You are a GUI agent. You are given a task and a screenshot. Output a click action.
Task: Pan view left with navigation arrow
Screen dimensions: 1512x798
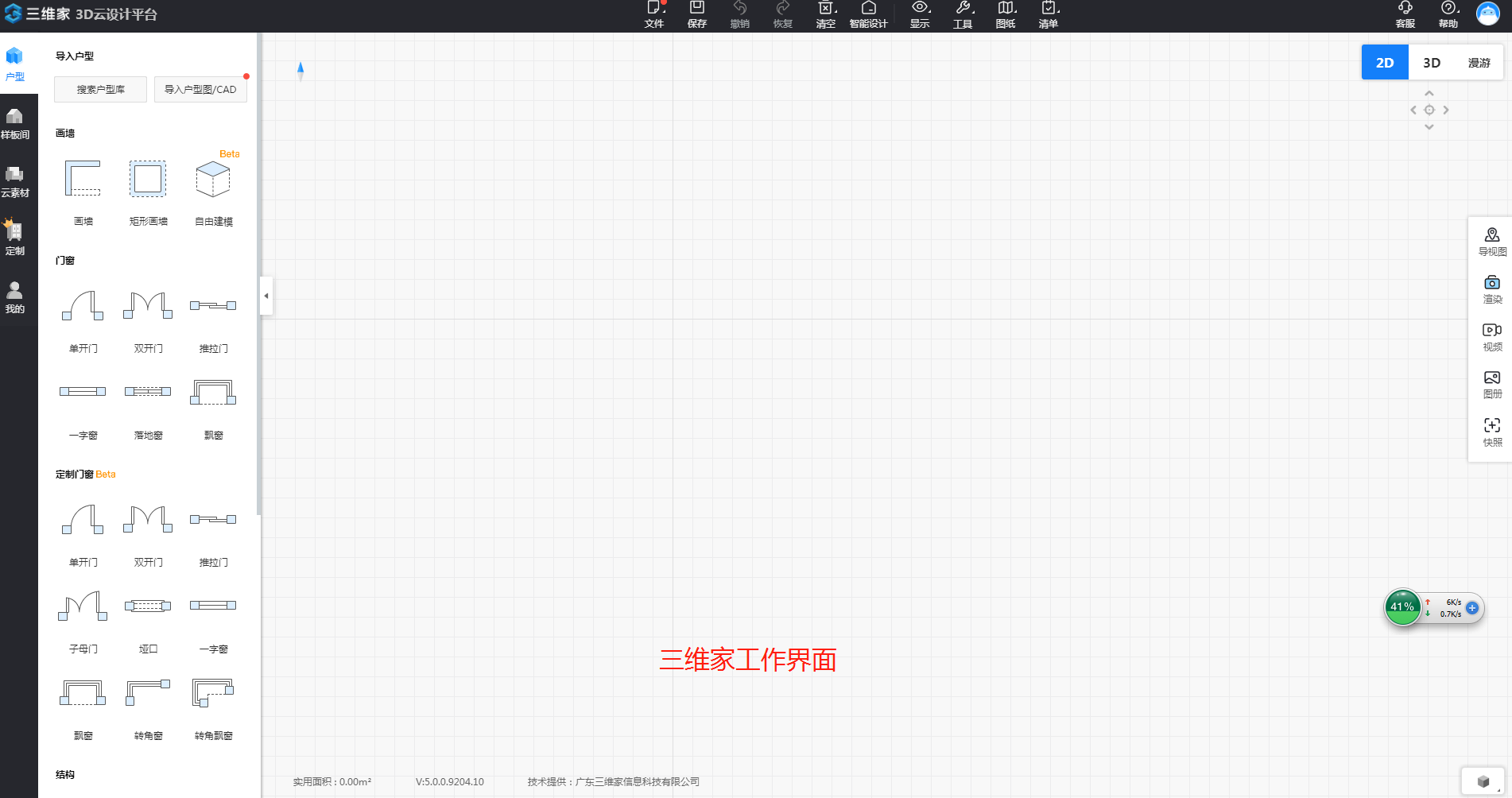1413,110
